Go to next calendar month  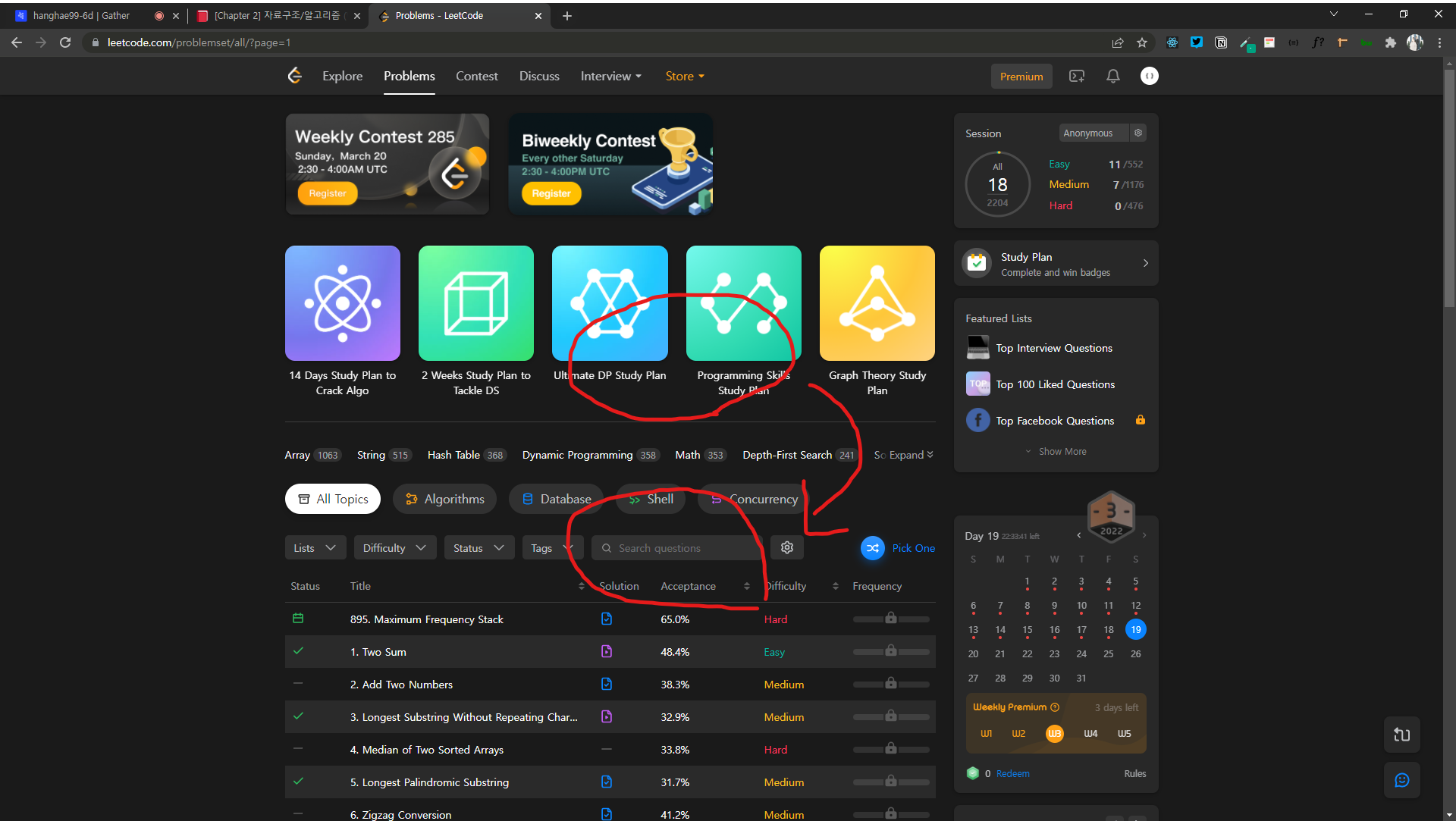tap(1144, 535)
